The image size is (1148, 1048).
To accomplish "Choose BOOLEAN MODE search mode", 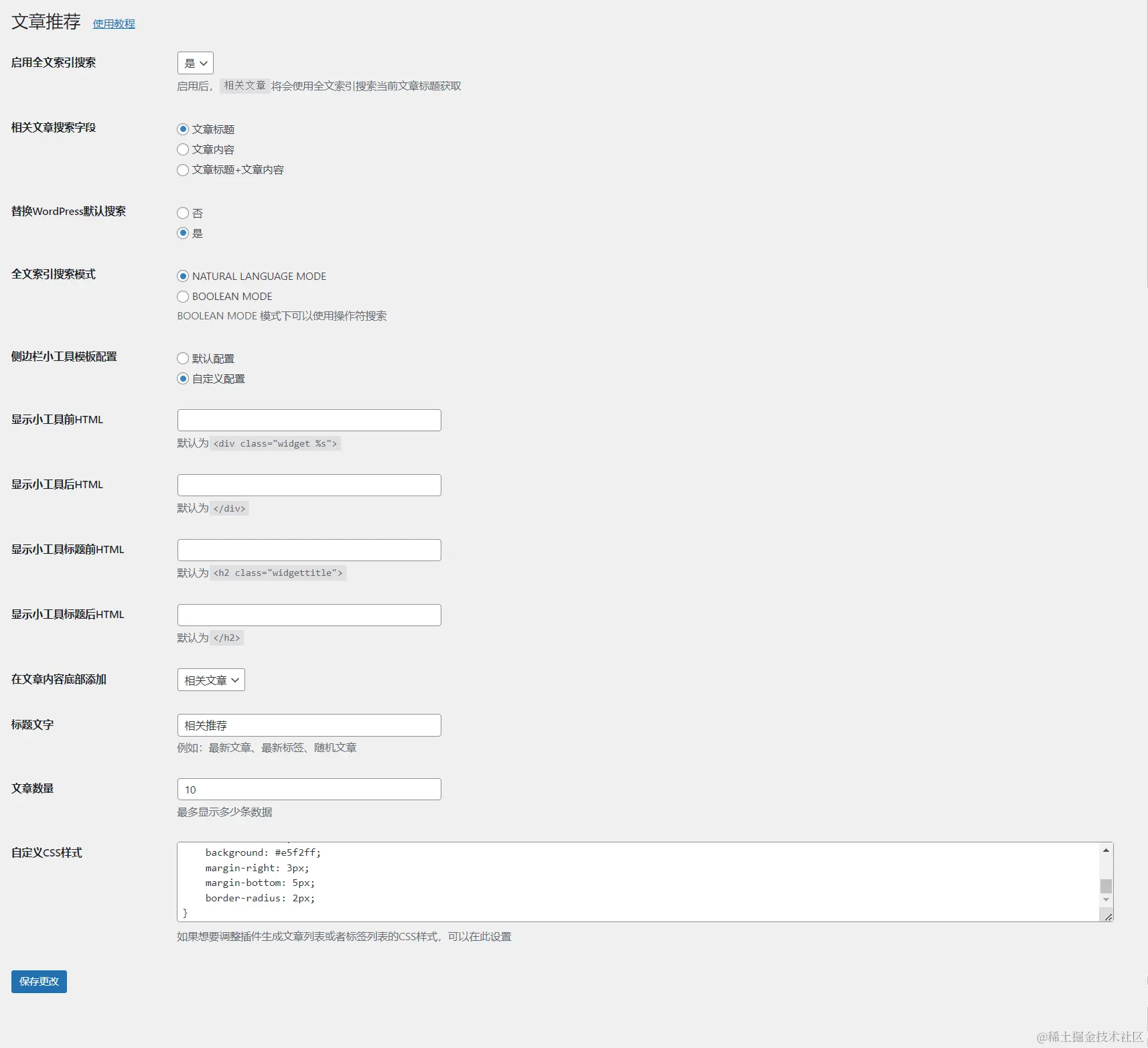I will click(183, 296).
